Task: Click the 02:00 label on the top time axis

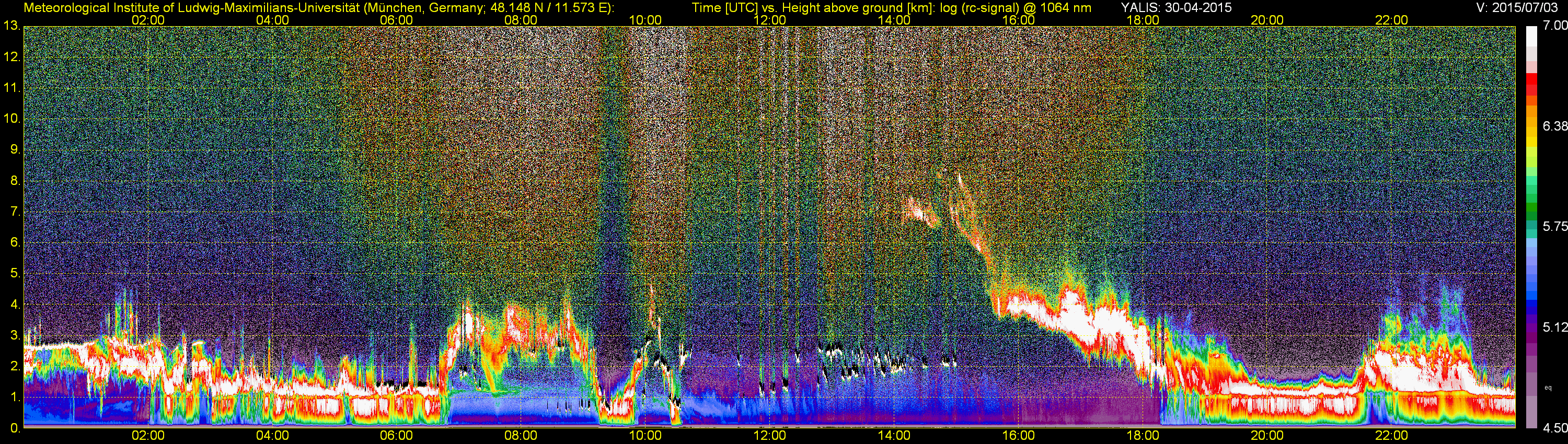Action: point(148,20)
